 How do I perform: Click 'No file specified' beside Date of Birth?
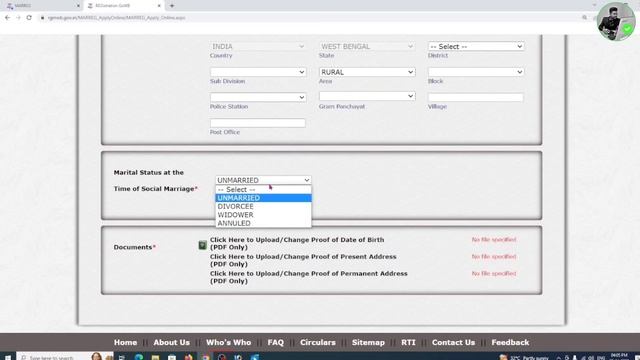coord(494,240)
